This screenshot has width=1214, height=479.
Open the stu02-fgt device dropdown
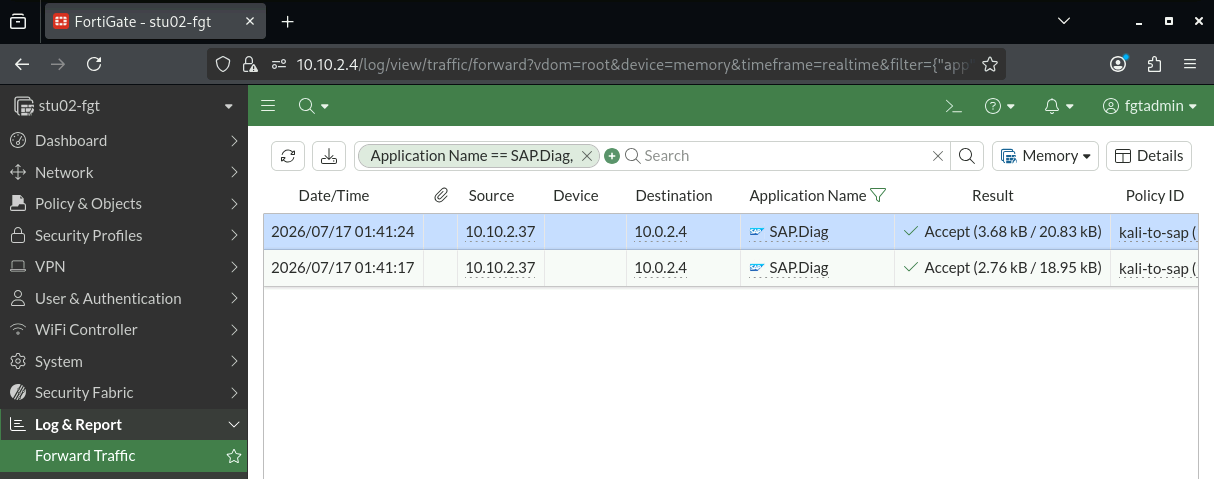124,106
